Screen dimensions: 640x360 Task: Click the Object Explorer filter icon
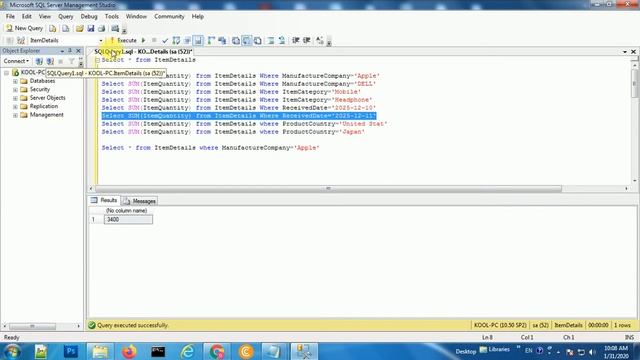71,61
